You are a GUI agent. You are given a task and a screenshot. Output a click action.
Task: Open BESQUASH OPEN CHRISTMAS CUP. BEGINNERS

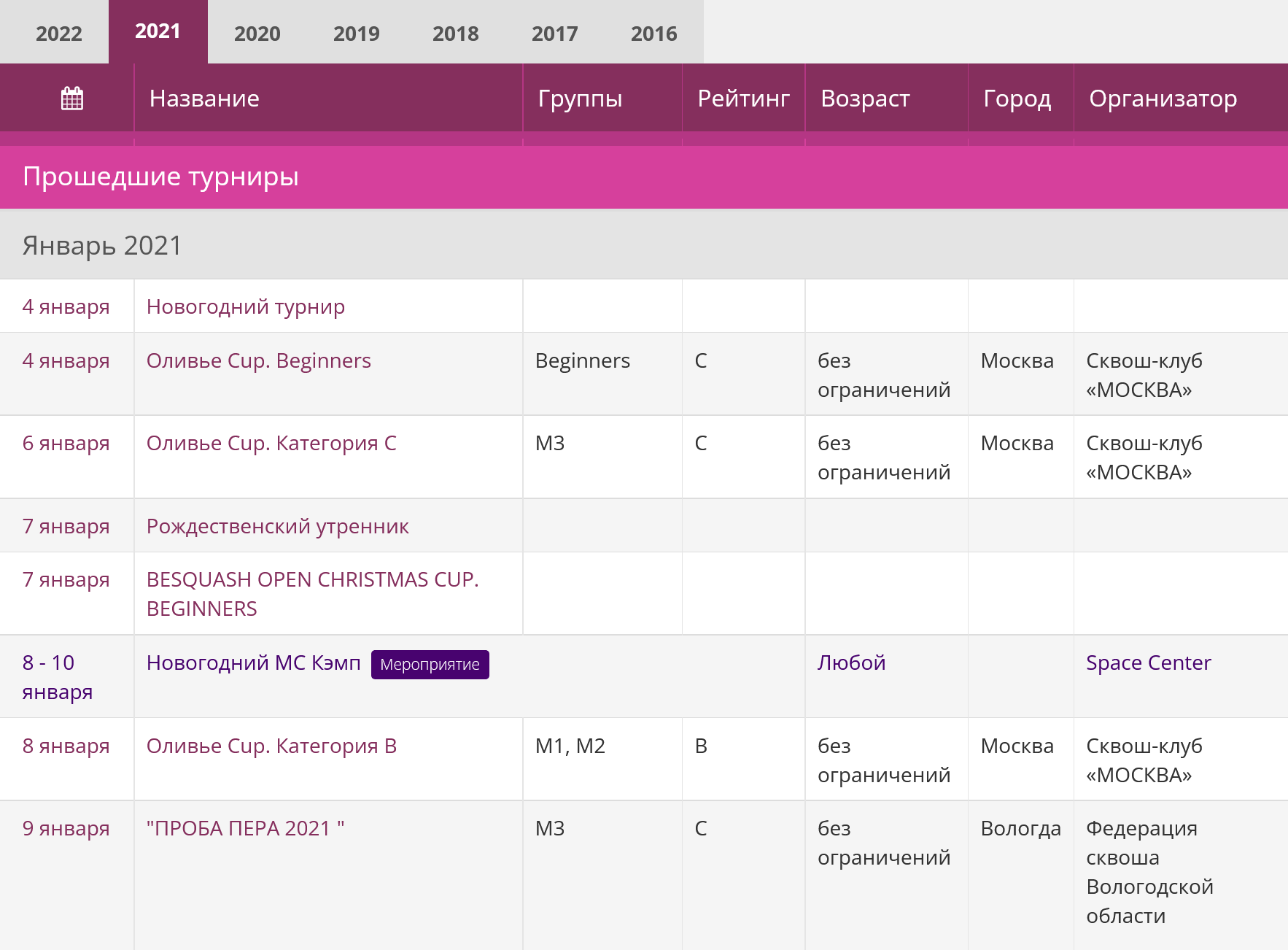click(312, 594)
